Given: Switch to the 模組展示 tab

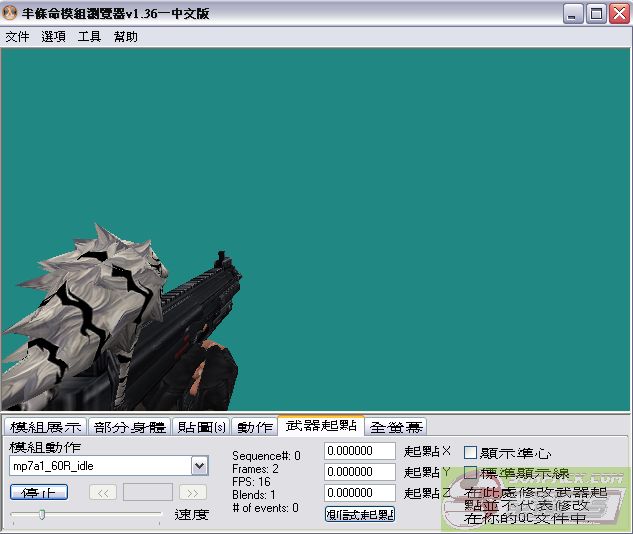Looking at the screenshot, I should click(x=45, y=427).
